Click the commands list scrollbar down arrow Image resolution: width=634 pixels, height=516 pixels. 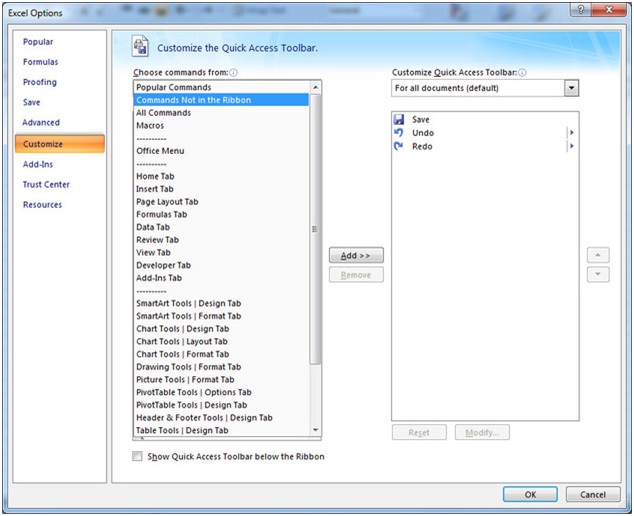point(316,430)
